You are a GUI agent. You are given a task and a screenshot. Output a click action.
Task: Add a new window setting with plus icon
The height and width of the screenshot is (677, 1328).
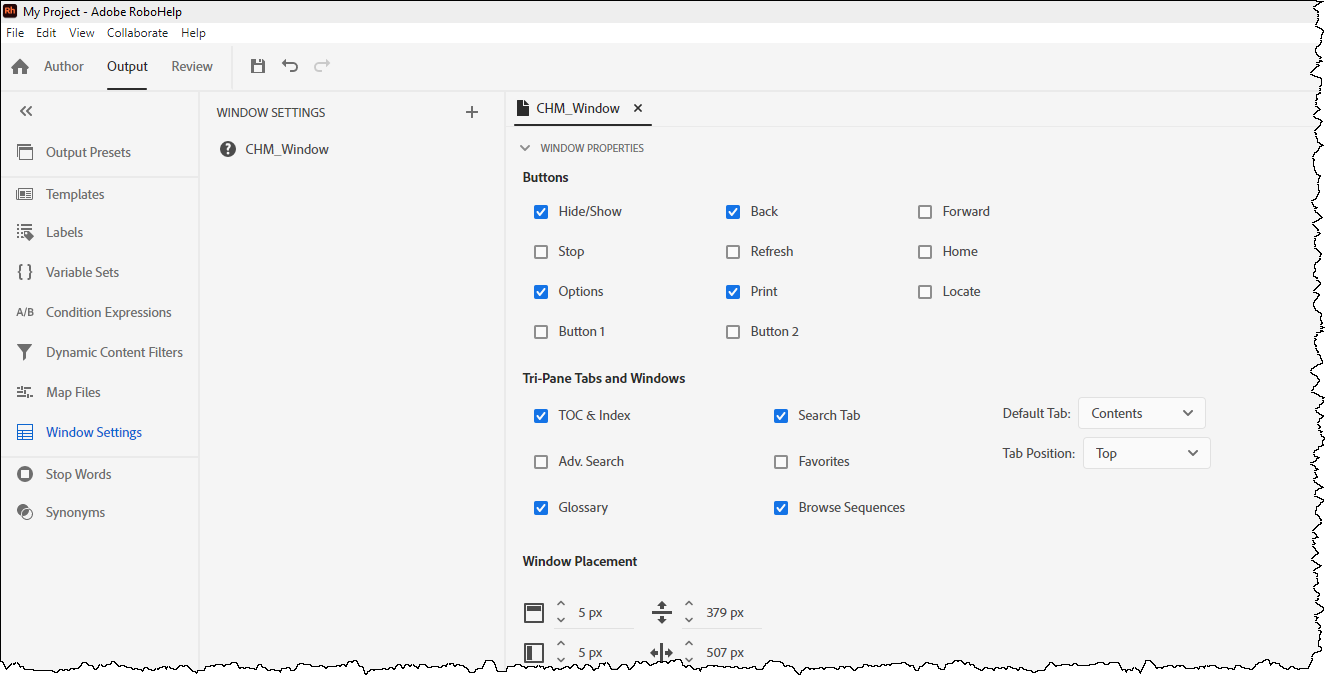tap(472, 112)
